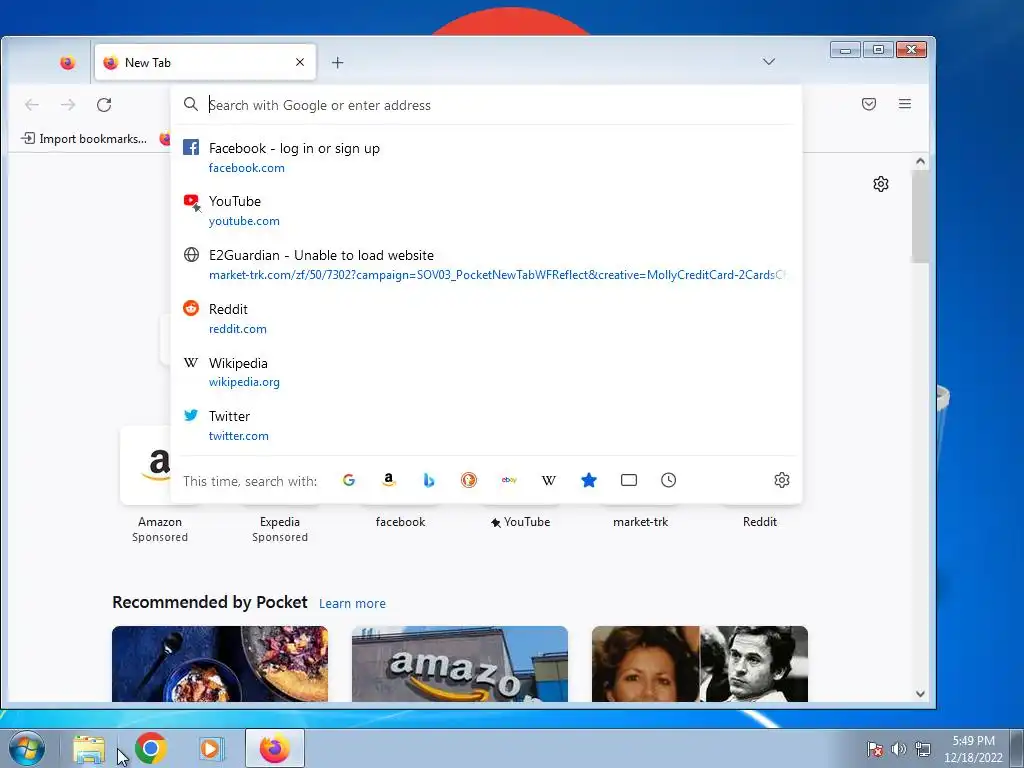Screen dimensions: 1024x768
Task: Search this time with DuckDuckGo
Action: [x=468, y=480]
